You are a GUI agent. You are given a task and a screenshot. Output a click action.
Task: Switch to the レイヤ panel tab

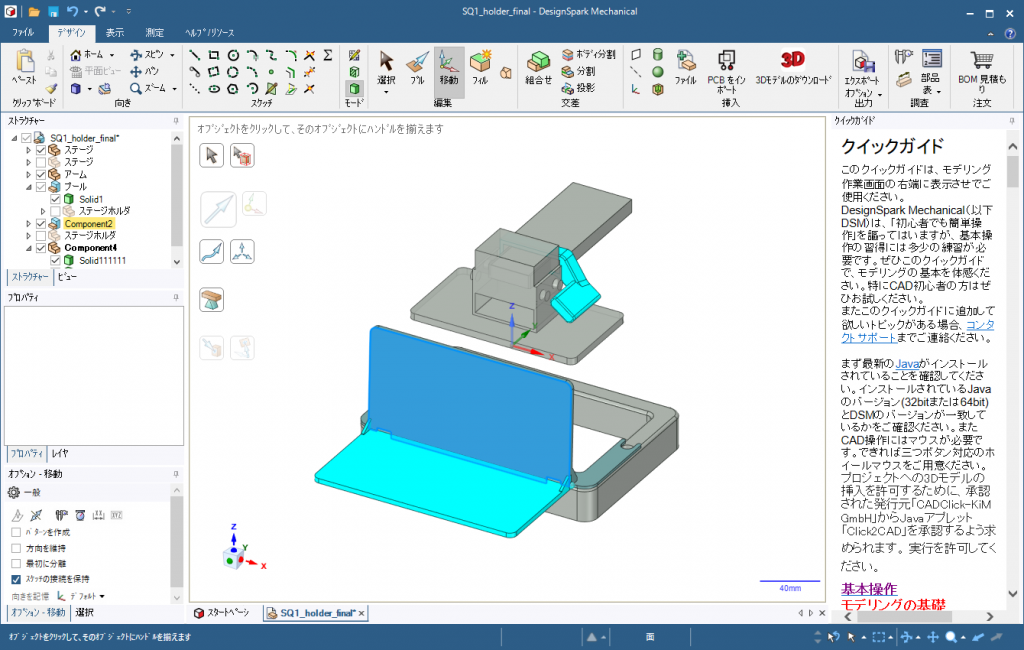coord(60,453)
